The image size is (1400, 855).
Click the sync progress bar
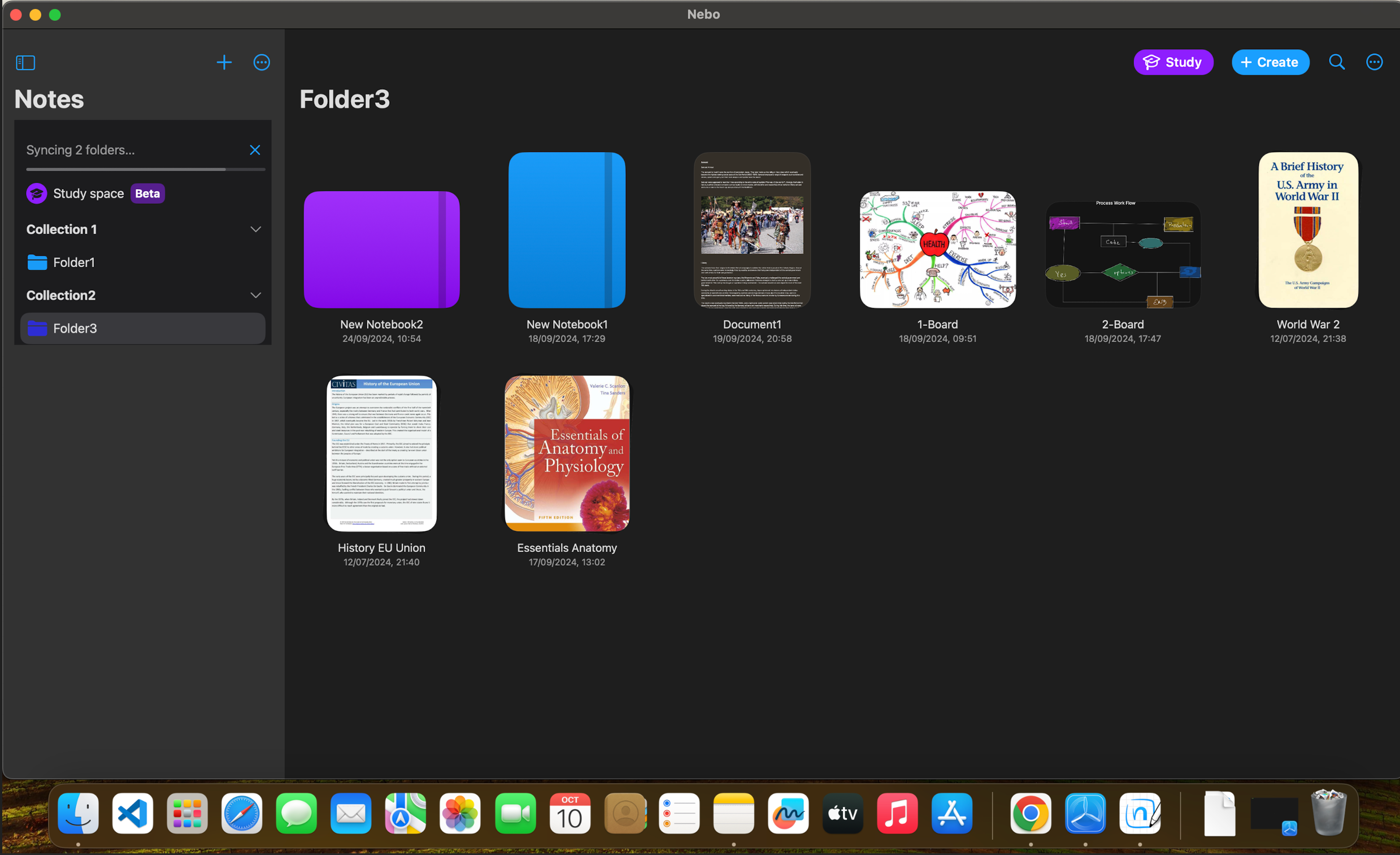[145, 169]
